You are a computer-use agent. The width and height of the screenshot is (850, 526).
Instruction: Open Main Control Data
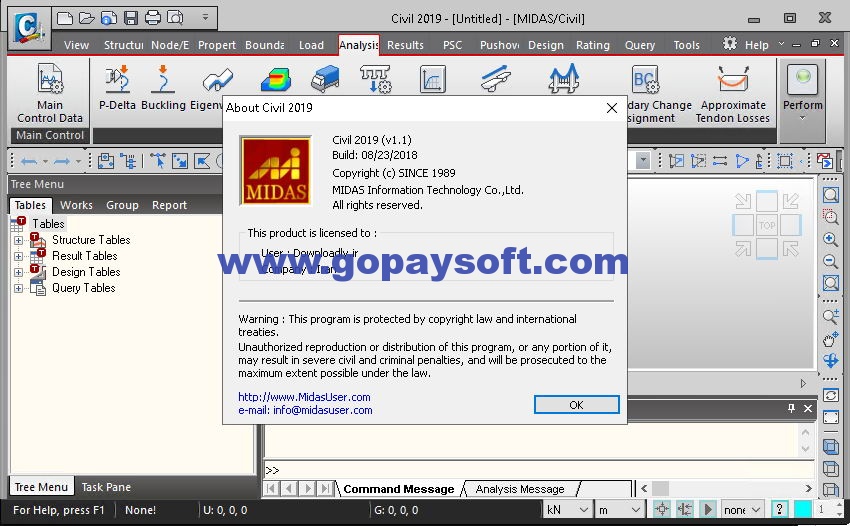pyautogui.click(x=50, y=93)
